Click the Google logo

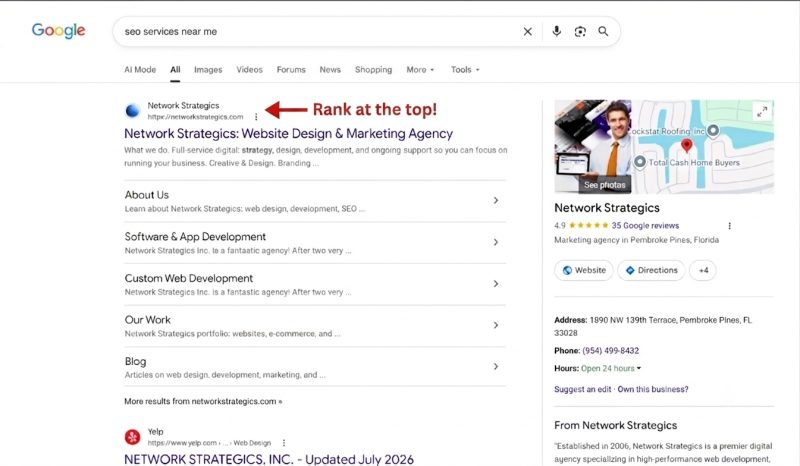pyautogui.click(x=58, y=31)
